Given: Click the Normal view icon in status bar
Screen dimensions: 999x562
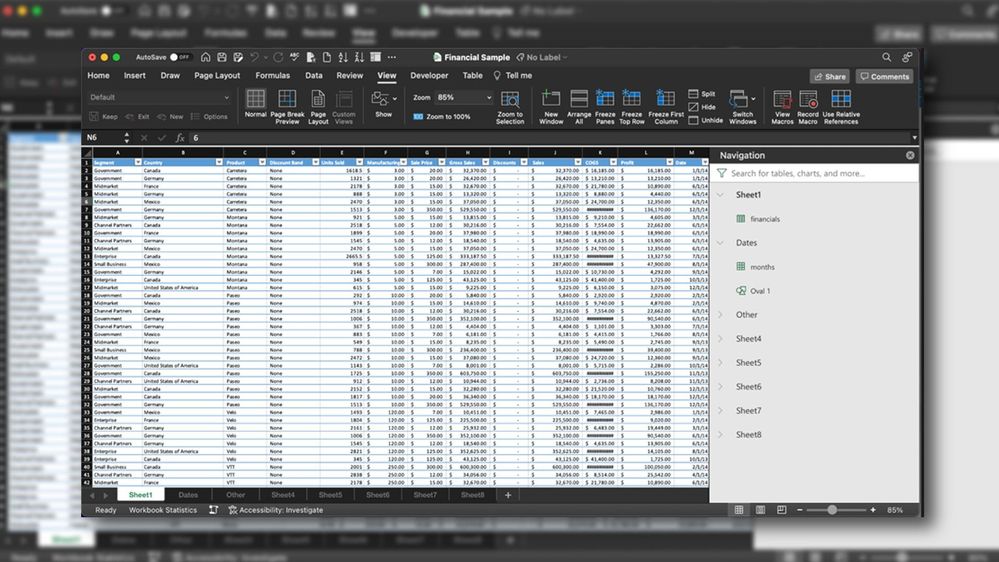Looking at the screenshot, I should [739, 510].
